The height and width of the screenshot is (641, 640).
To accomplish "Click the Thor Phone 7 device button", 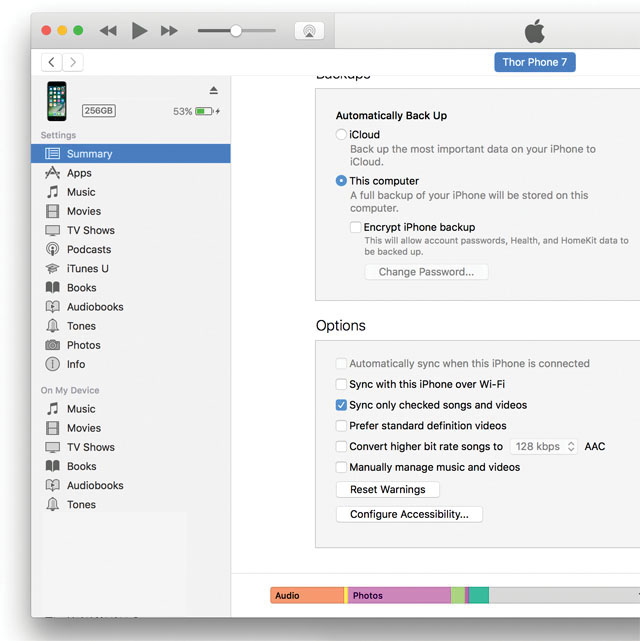I will [x=535, y=62].
